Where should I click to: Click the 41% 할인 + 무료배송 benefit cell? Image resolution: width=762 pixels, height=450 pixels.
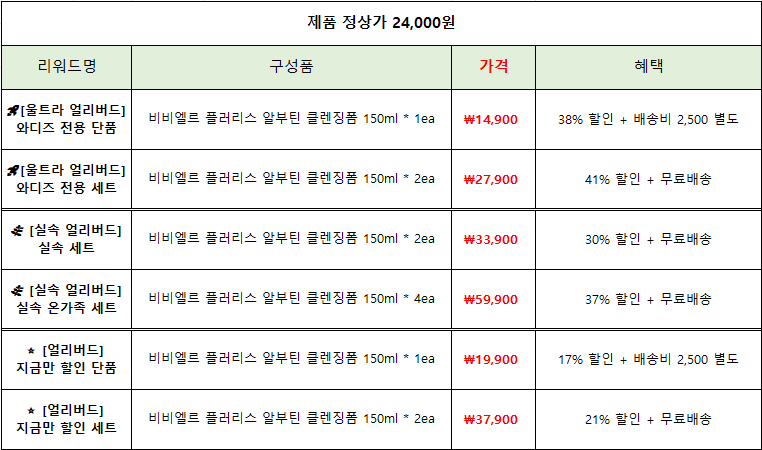[648, 179]
